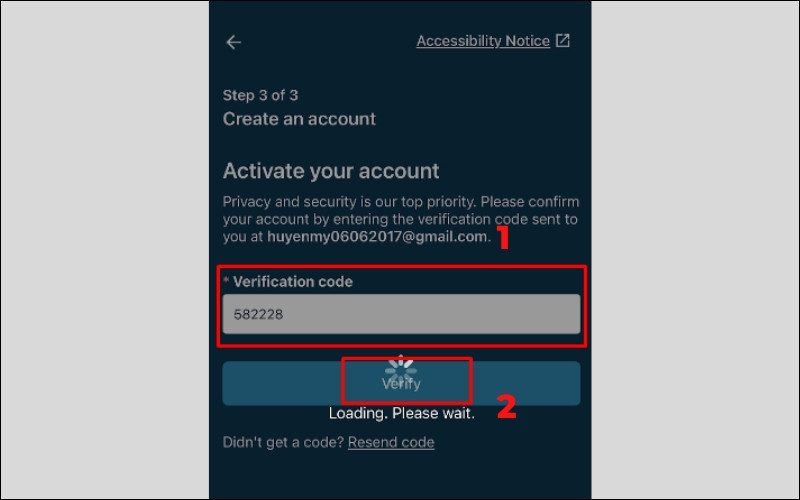800x500 pixels.
Task: Tap the Resend code link
Action: click(391, 442)
